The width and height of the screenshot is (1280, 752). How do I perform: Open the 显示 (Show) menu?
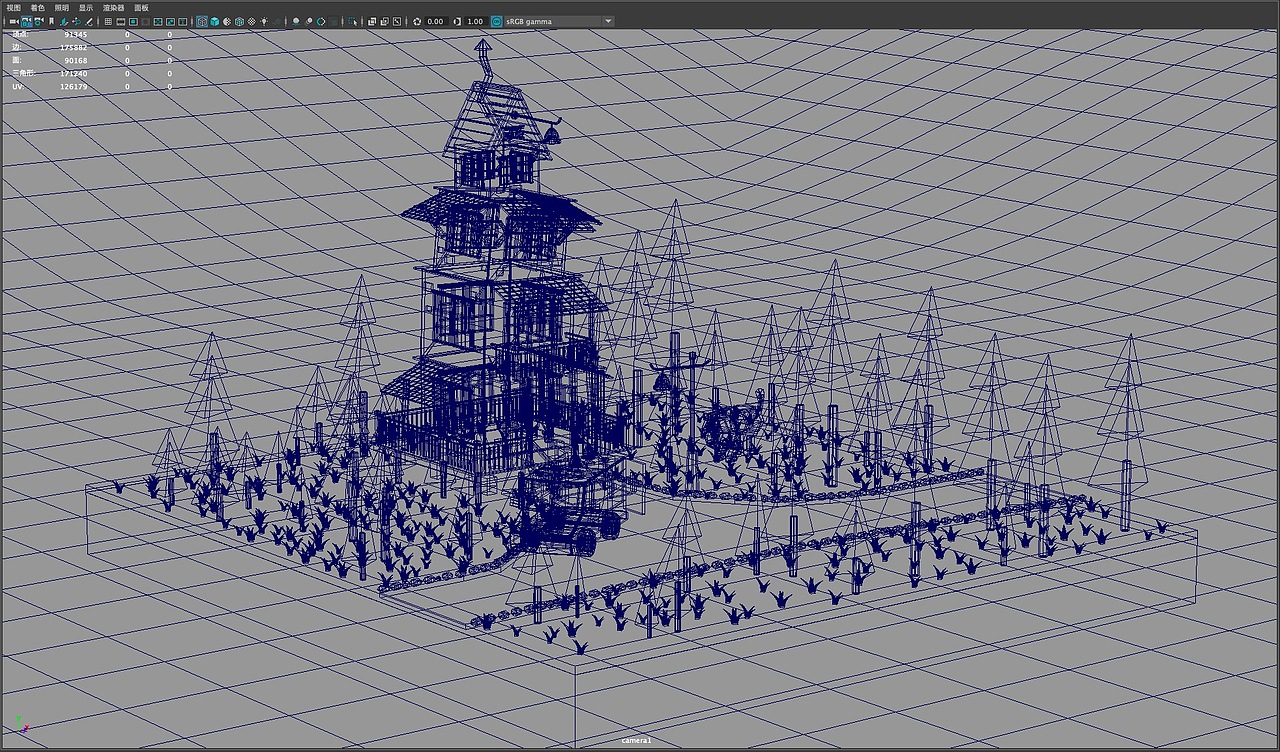86,7
